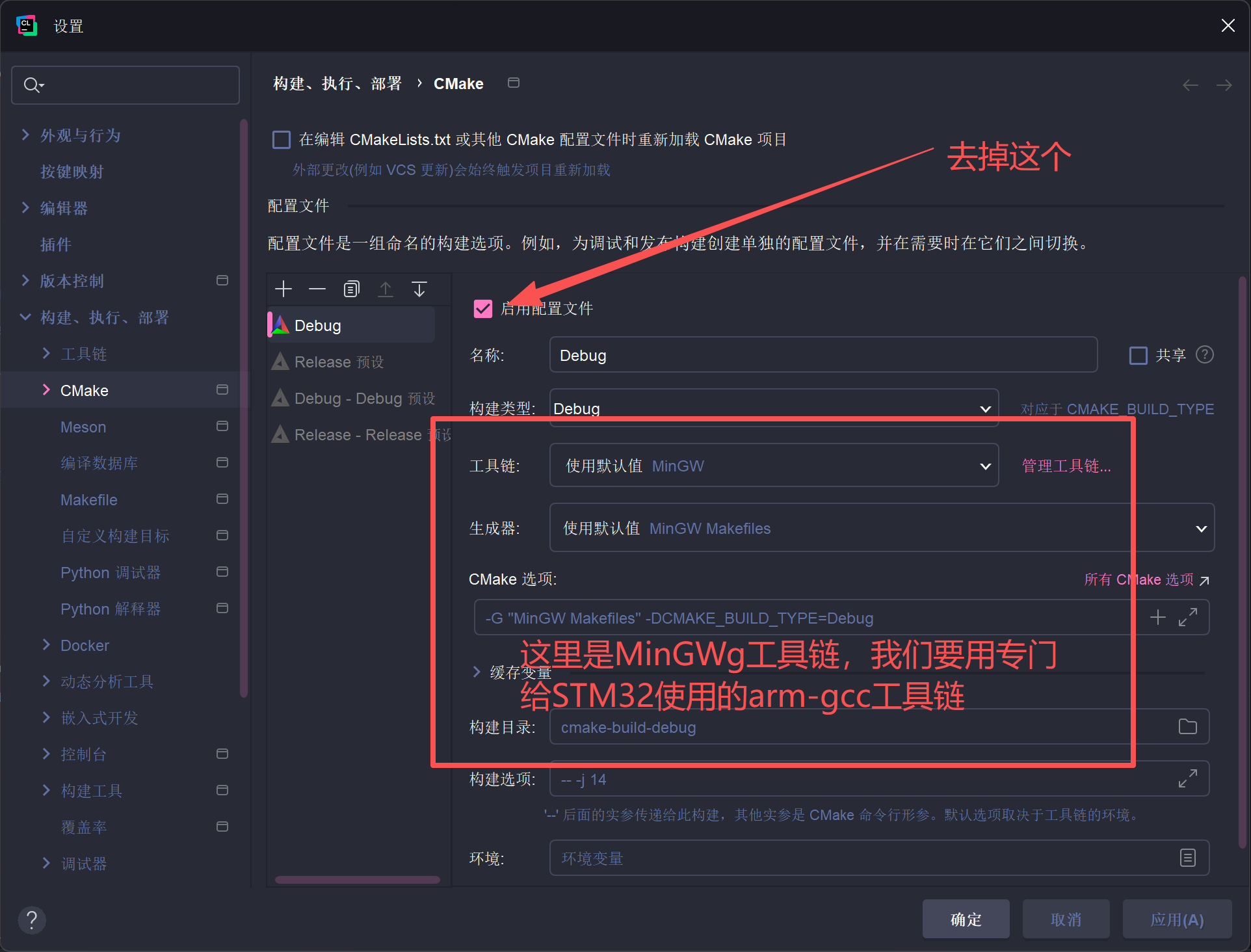Image resolution: width=1251 pixels, height=952 pixels.
Task: Click the project-level icon on the 编译数据库 row
Action: [x=222, y=462]
